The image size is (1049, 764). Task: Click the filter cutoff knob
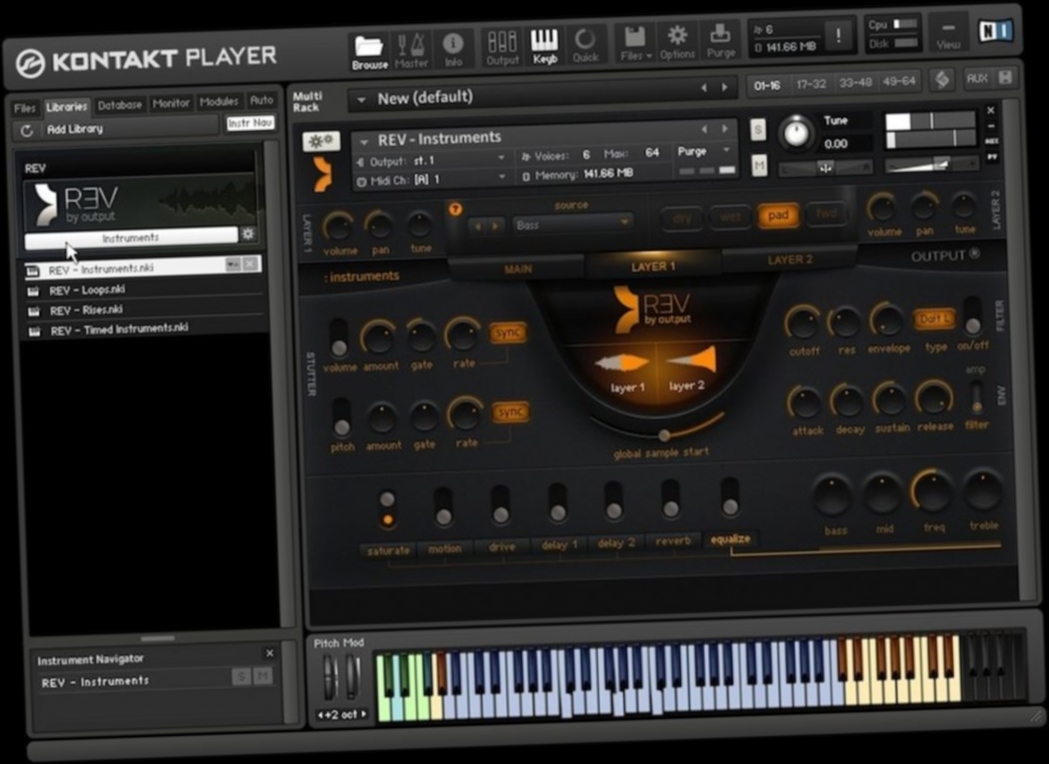[x=803, y=324]
